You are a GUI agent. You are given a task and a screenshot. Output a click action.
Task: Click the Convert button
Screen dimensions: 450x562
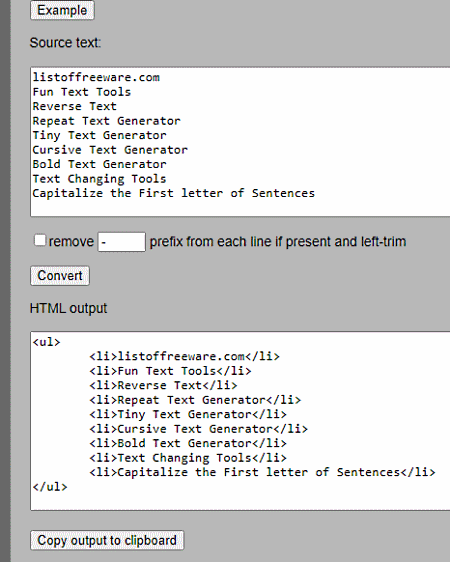(60, 276)
